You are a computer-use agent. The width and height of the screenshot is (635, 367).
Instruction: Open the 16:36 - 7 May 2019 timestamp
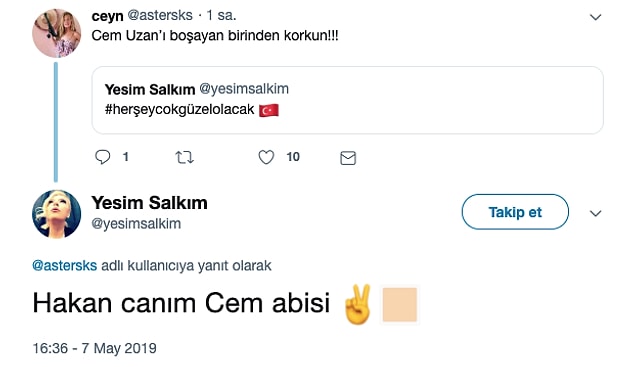point(94,348)
